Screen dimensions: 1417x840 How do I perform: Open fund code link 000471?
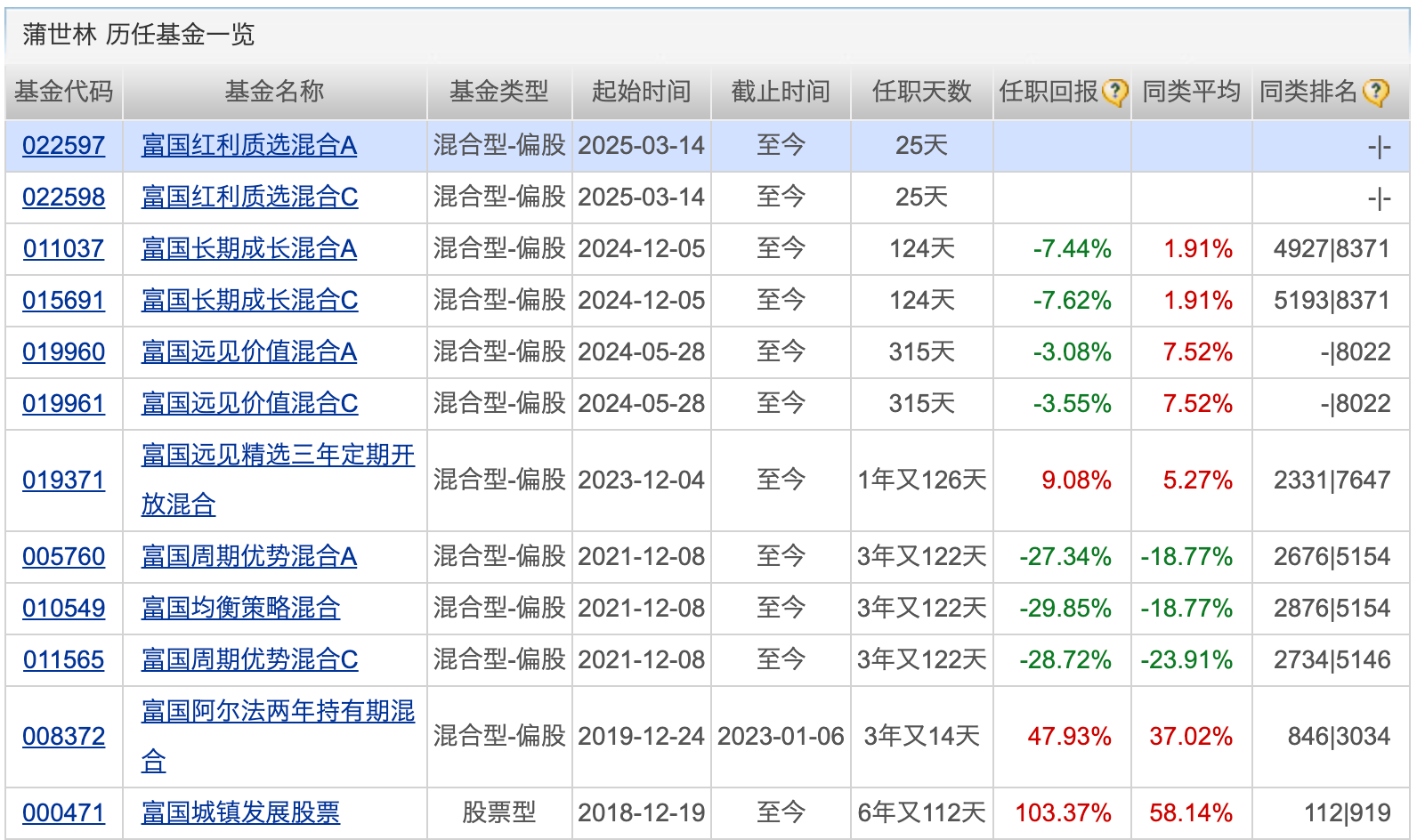coord(63,813)
